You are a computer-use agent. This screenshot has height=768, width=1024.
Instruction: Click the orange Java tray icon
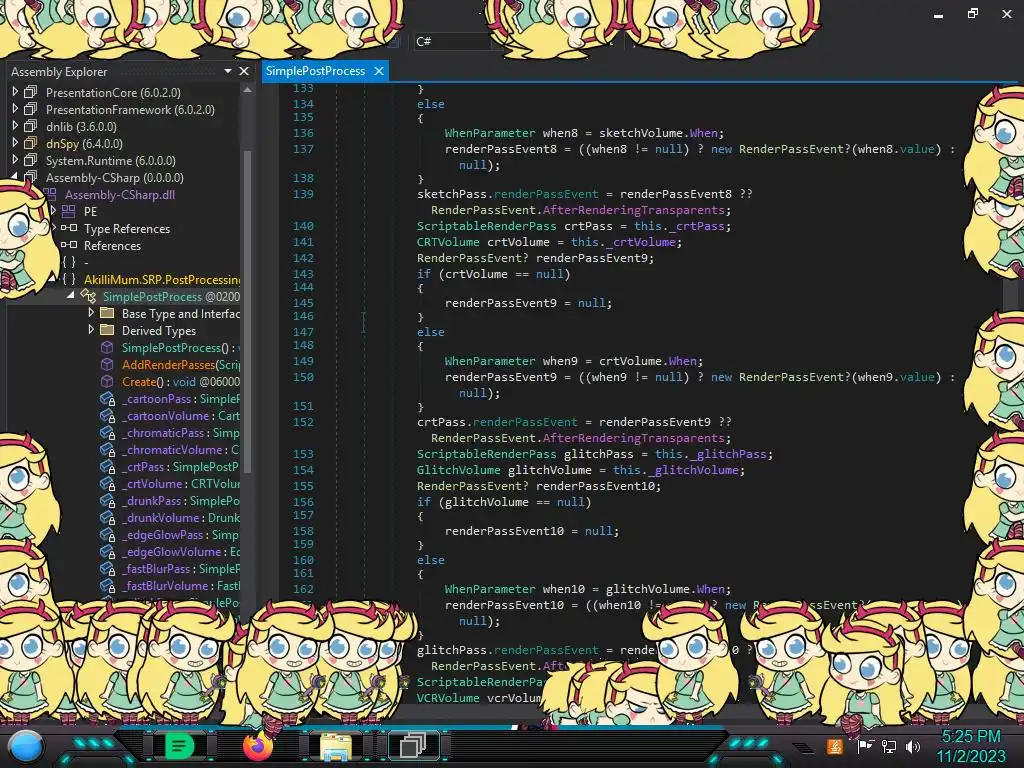(x=835, y=746)
